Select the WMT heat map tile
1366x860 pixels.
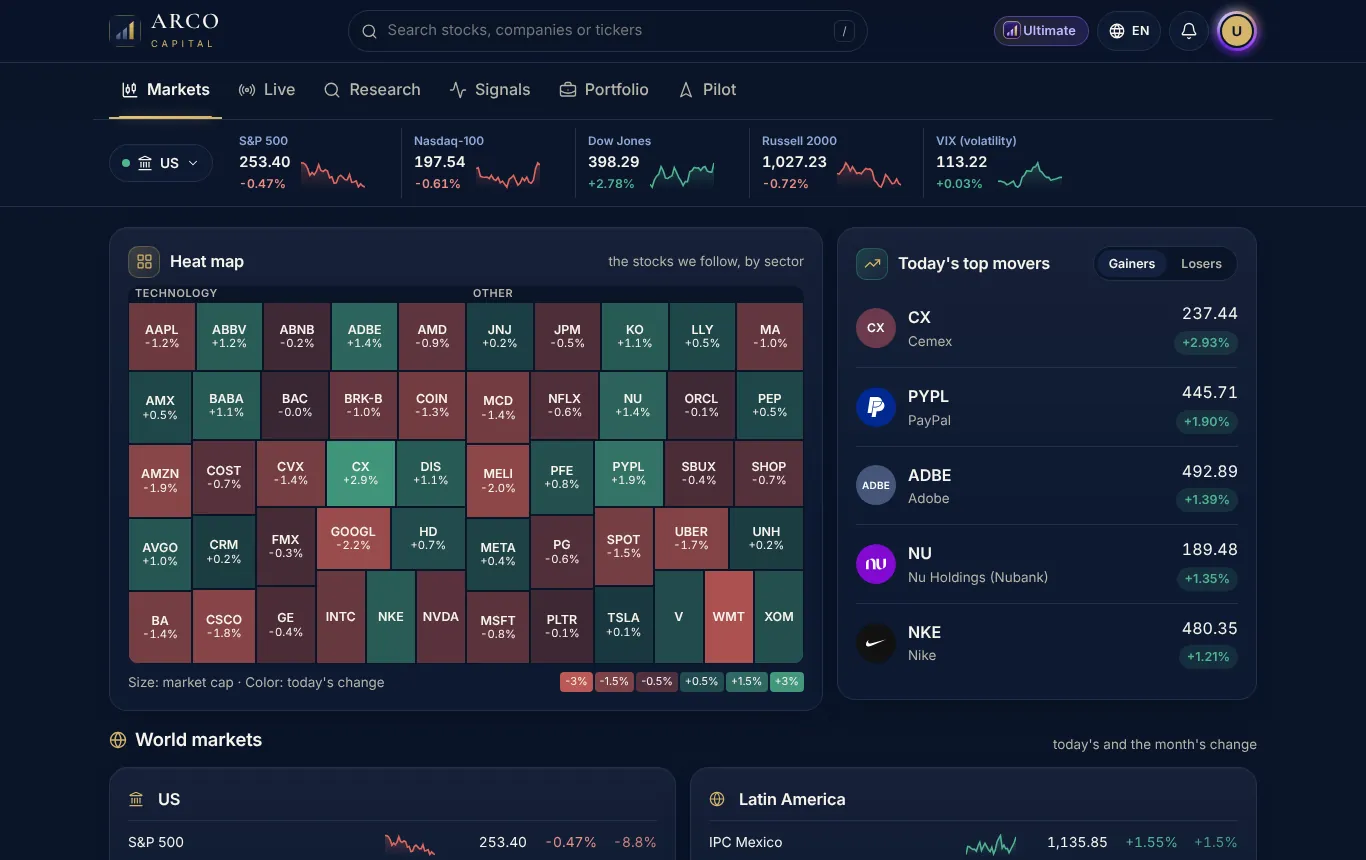point(729,617)
